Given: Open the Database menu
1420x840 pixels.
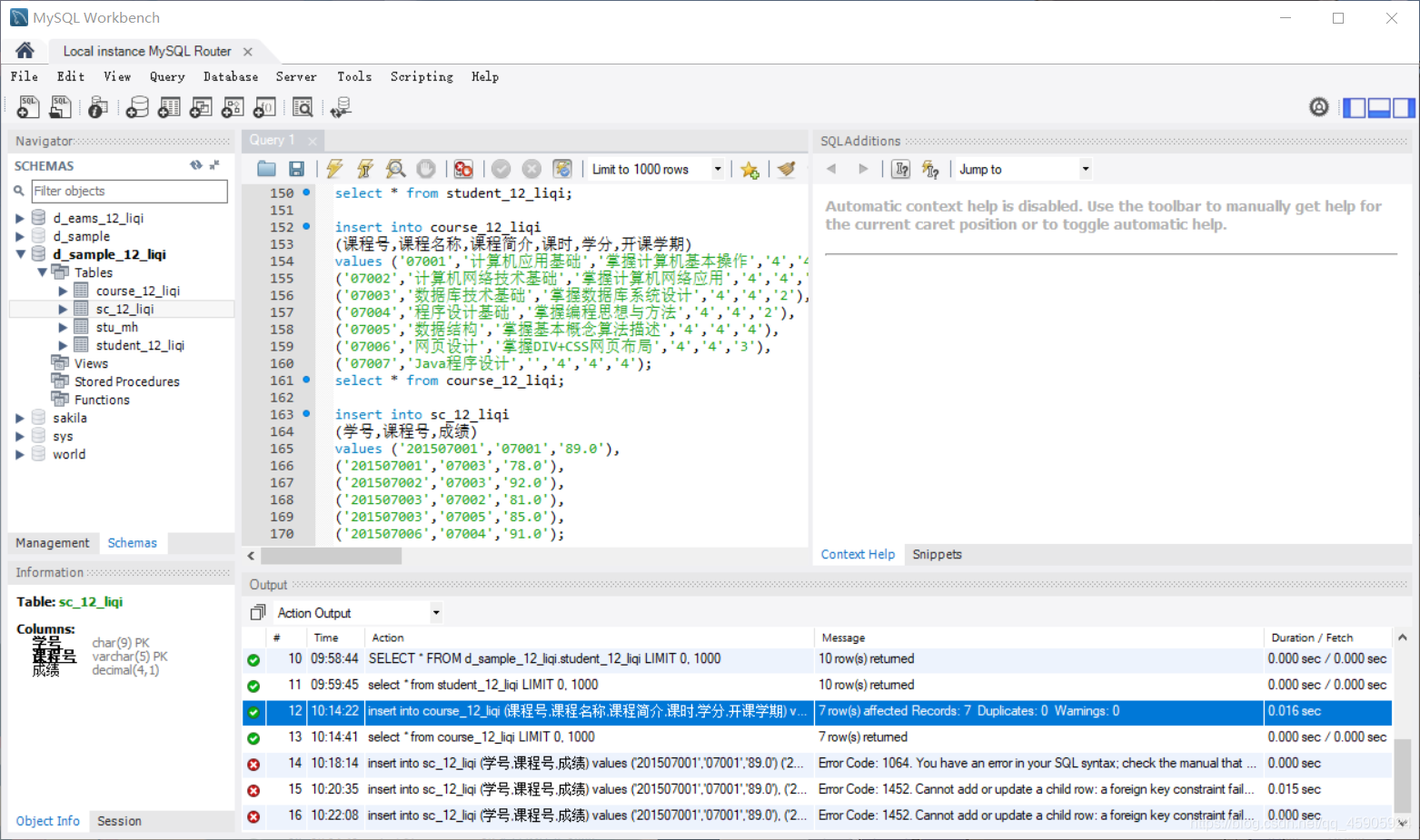Looking at the screenshot, I should coord(230,77).
